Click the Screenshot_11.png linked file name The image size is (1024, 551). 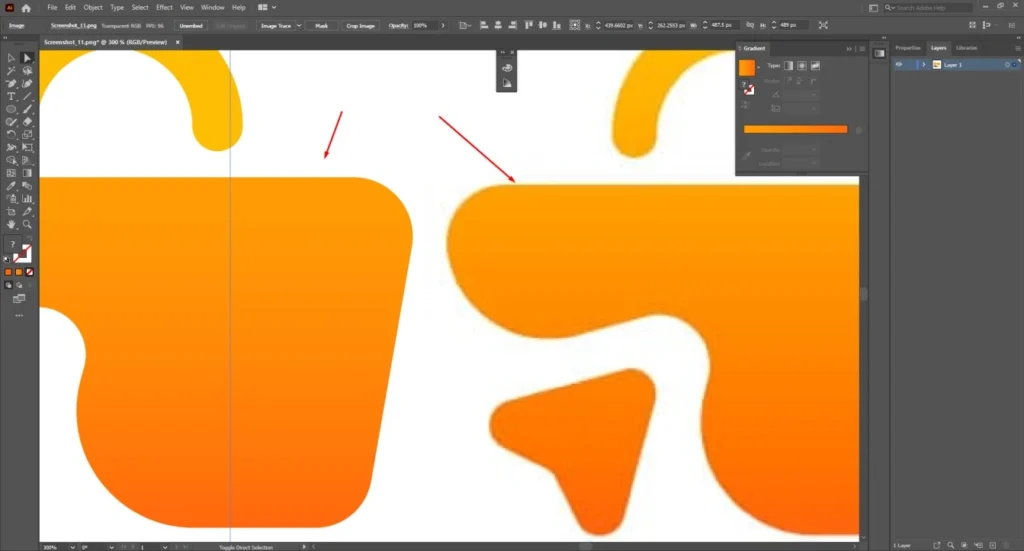click(x=74, y=25)
